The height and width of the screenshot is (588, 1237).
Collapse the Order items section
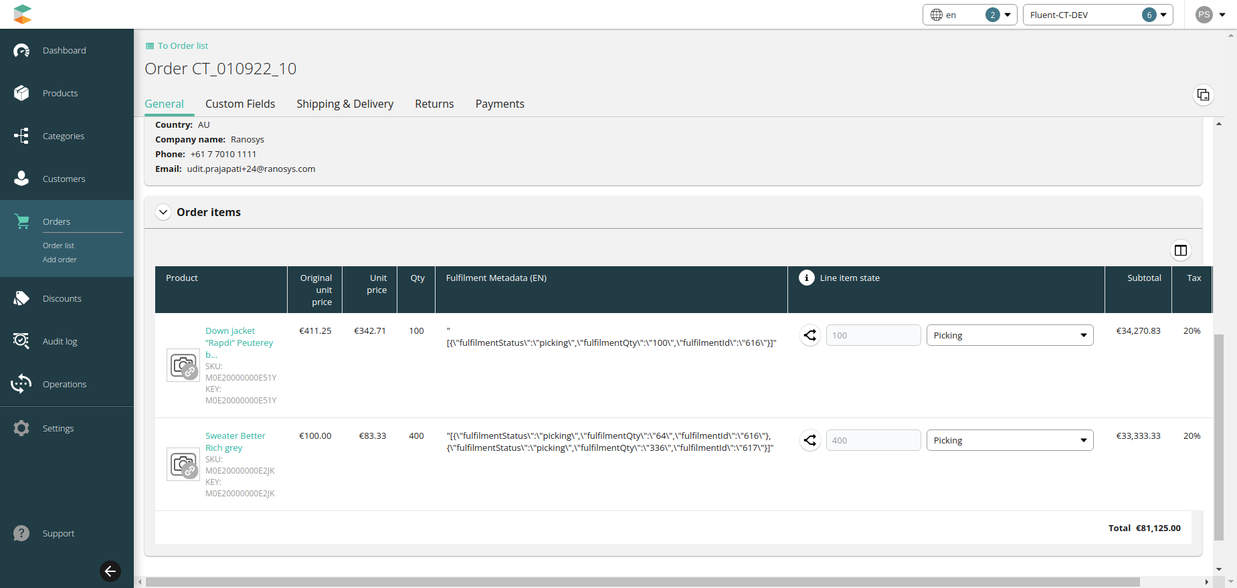click(x=163, y=212)
